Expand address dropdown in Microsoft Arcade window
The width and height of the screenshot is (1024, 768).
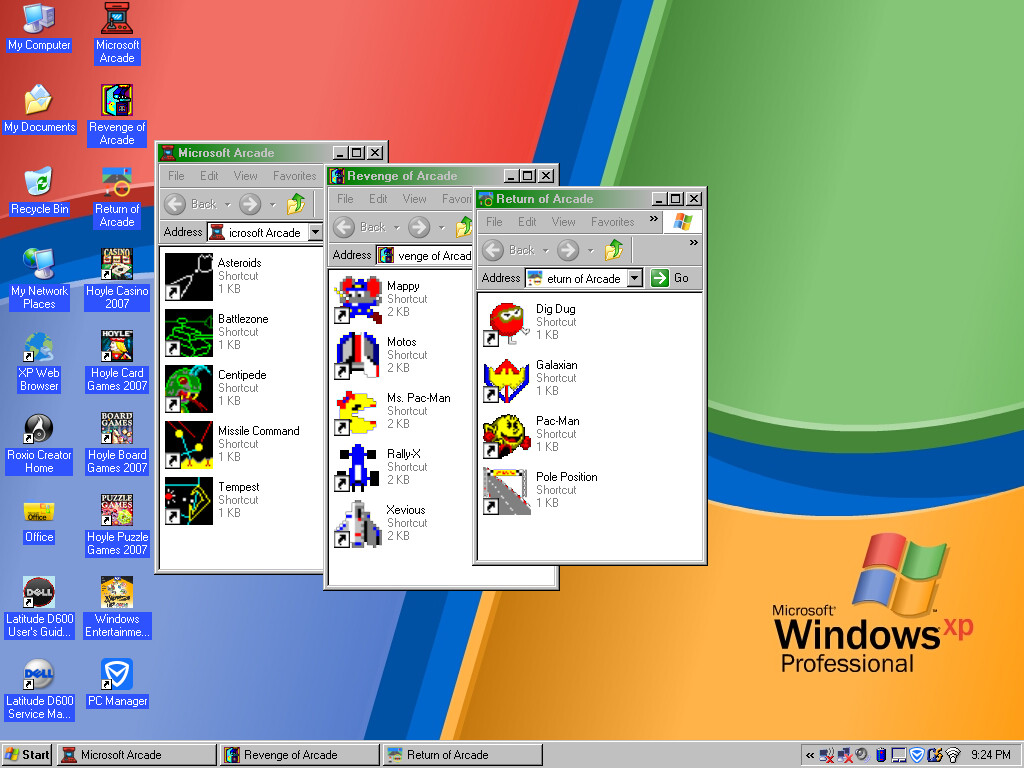[x=315, y=232]
